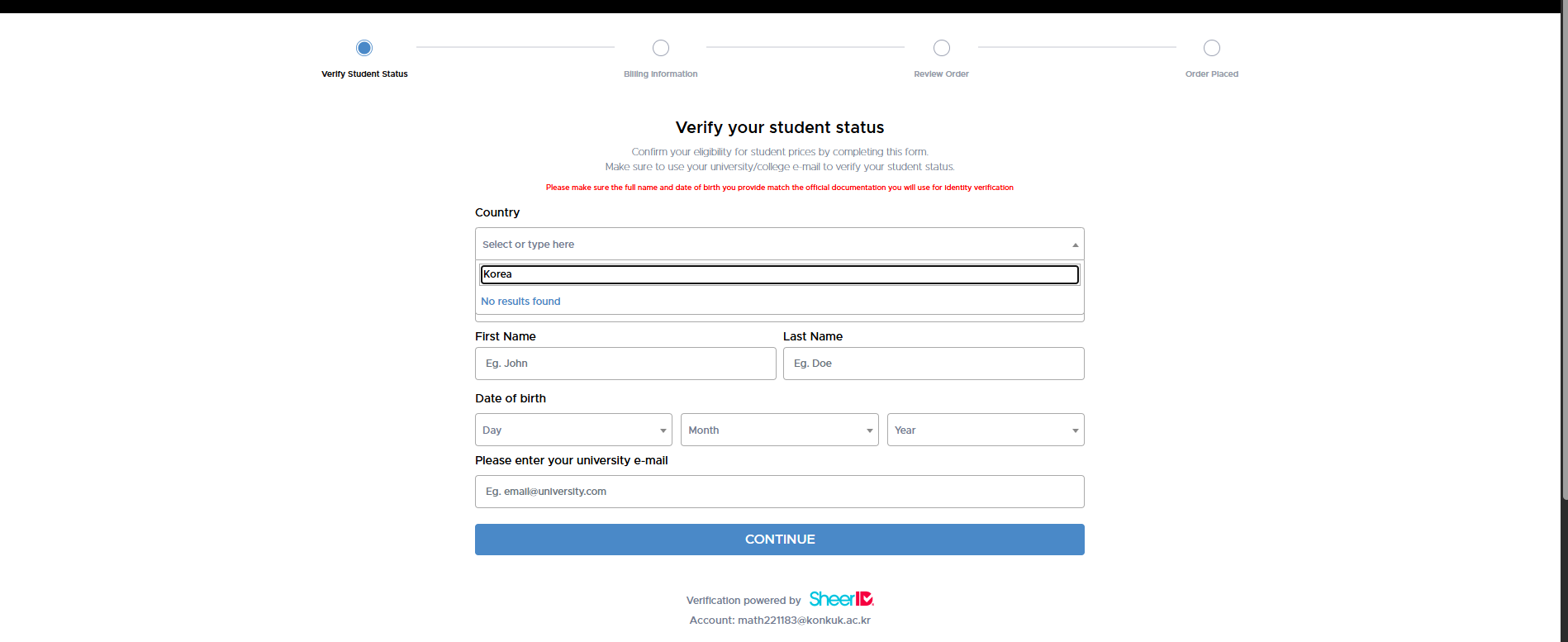
Task: Click the Billing Information step circle
Action: (661, 48)
